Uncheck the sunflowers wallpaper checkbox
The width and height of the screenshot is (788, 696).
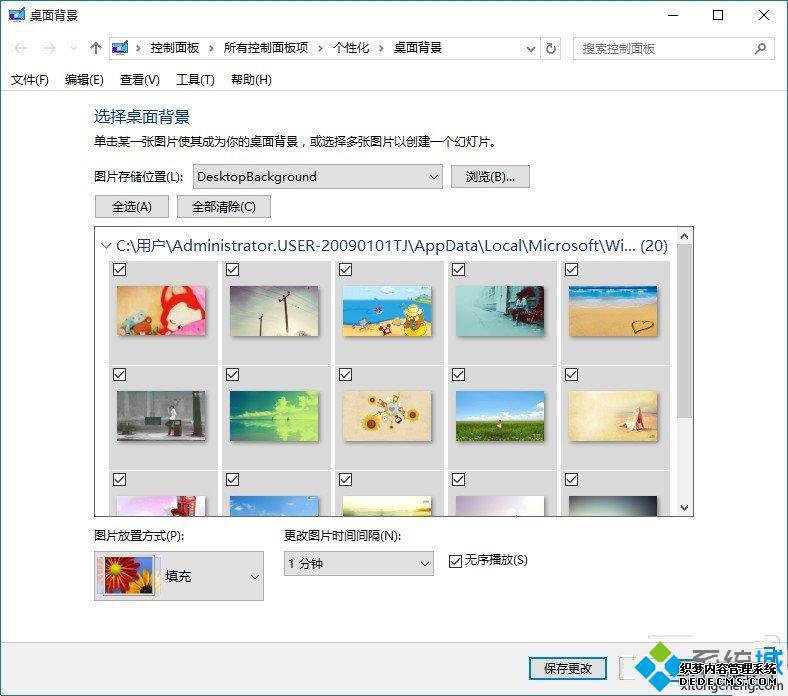pyautogui.click(x=346, y=375)
